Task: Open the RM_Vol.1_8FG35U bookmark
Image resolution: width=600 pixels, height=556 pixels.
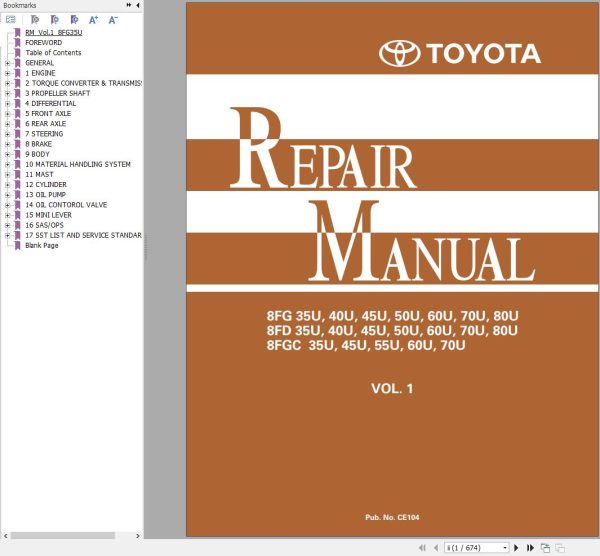Action: 54,33
